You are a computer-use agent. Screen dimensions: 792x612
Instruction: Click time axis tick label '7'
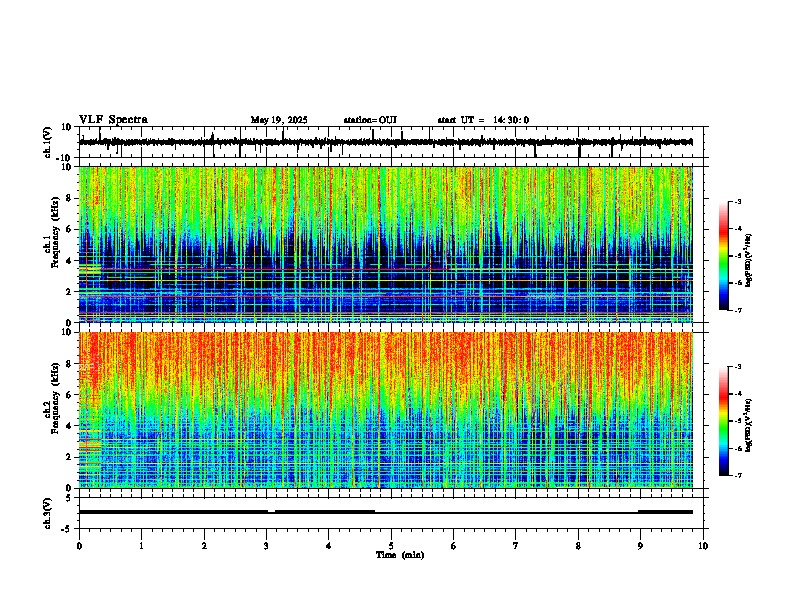coord(516,546)
